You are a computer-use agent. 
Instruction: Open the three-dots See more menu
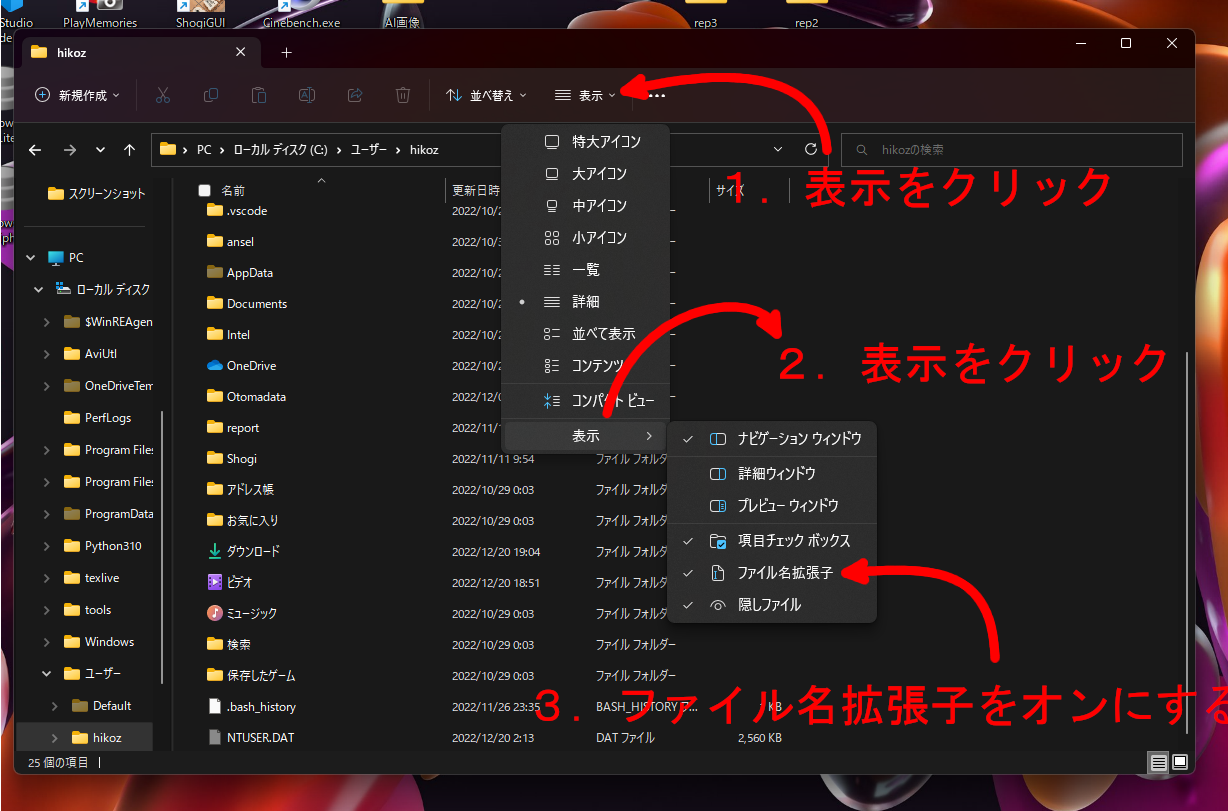tap(657, 96)
